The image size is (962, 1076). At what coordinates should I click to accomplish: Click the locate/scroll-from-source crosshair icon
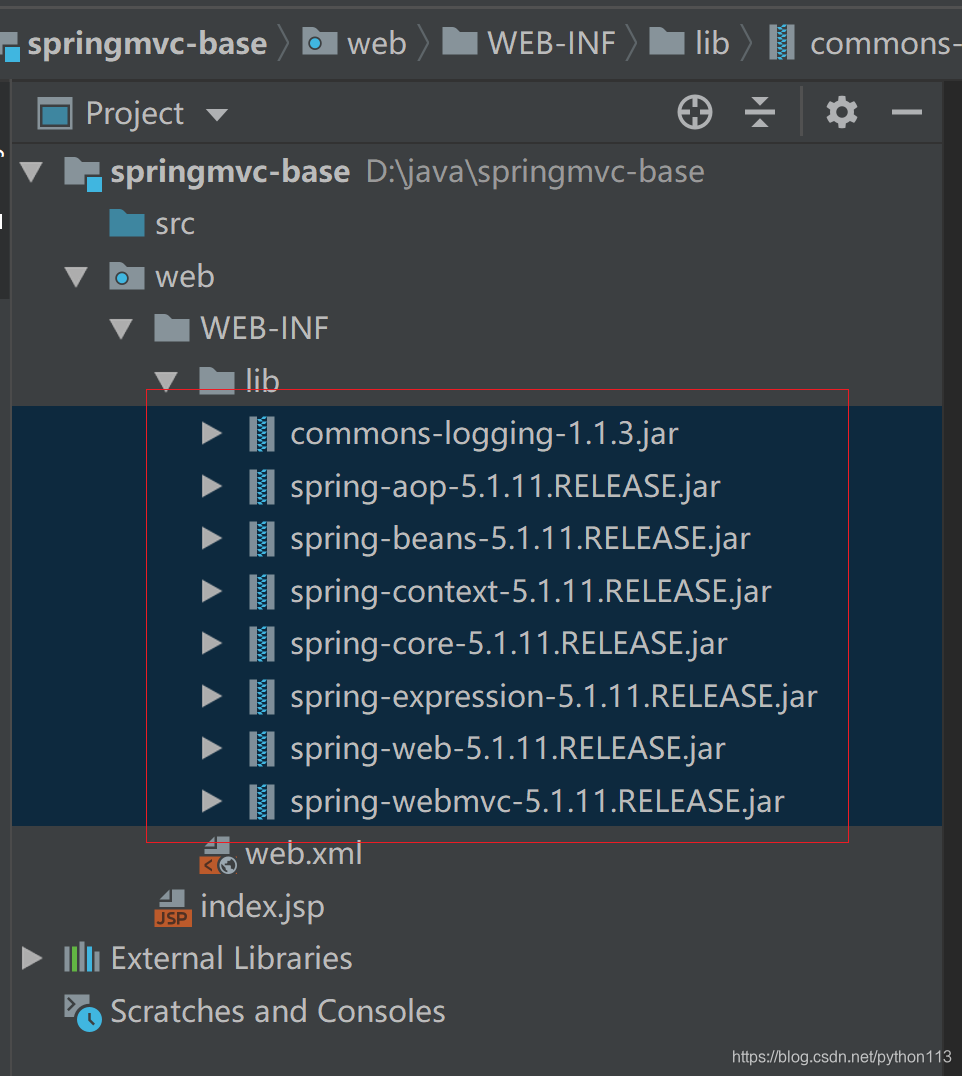pyautogui.click(x=694, y=112)
